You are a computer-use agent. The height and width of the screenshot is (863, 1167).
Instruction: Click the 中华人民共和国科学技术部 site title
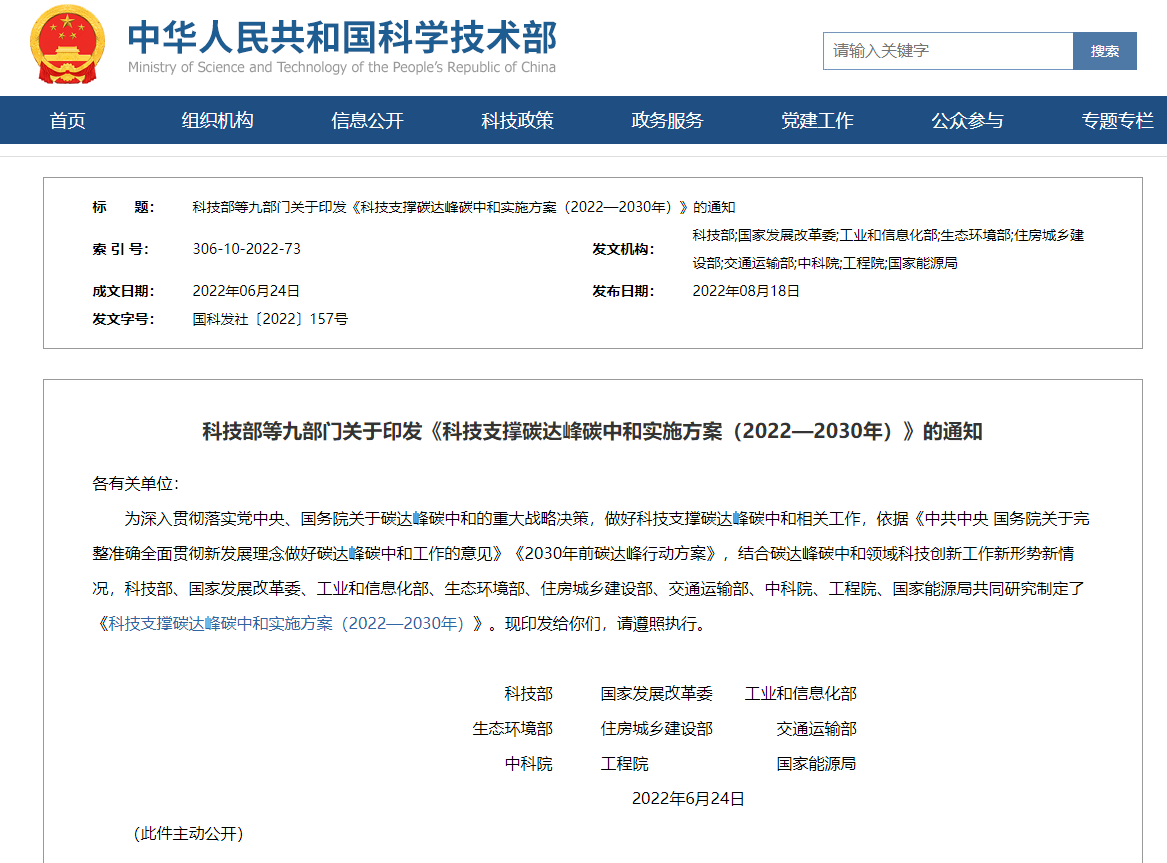[342, 37]
